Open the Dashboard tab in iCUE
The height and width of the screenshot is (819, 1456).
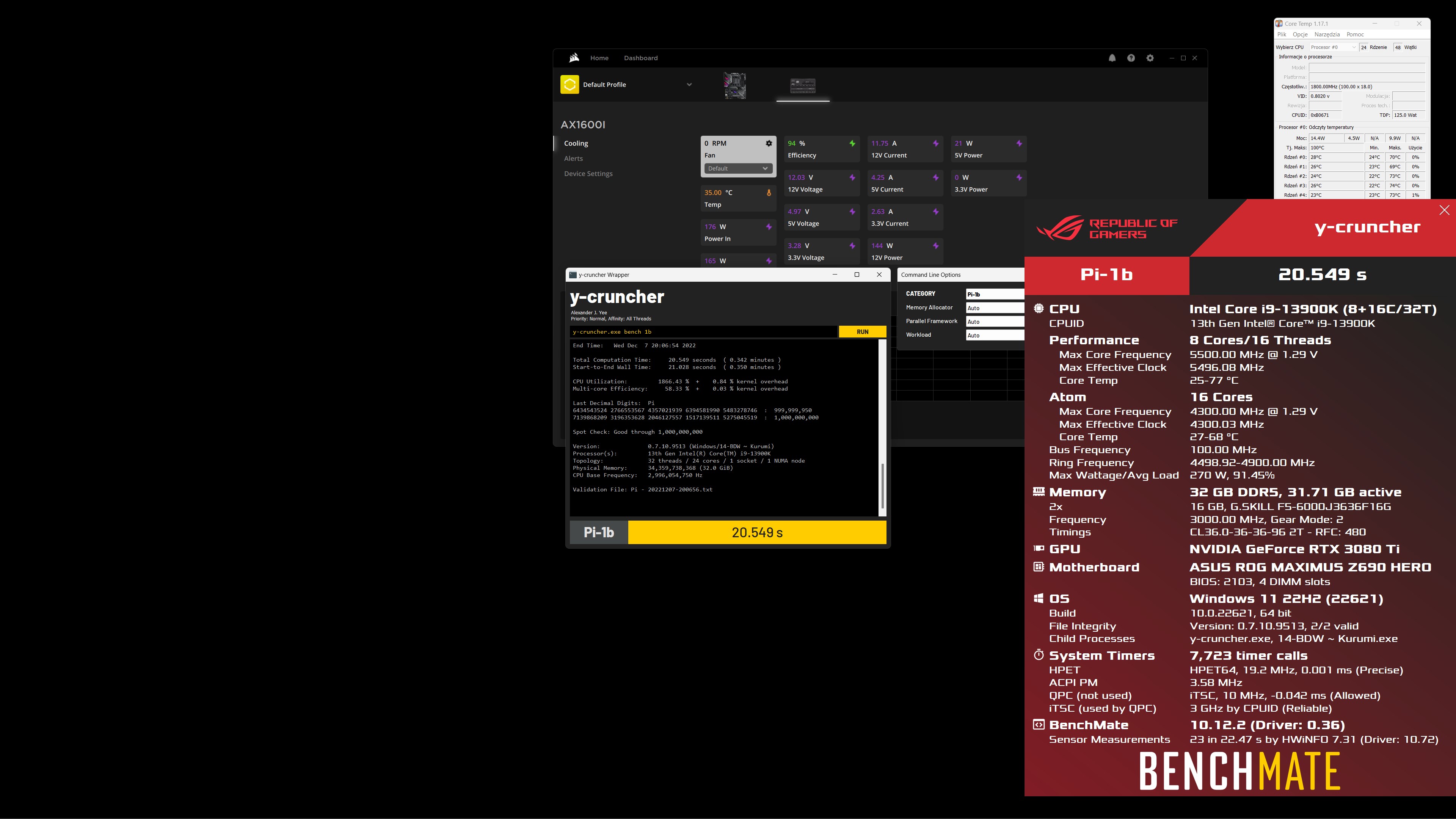point(640,58)
